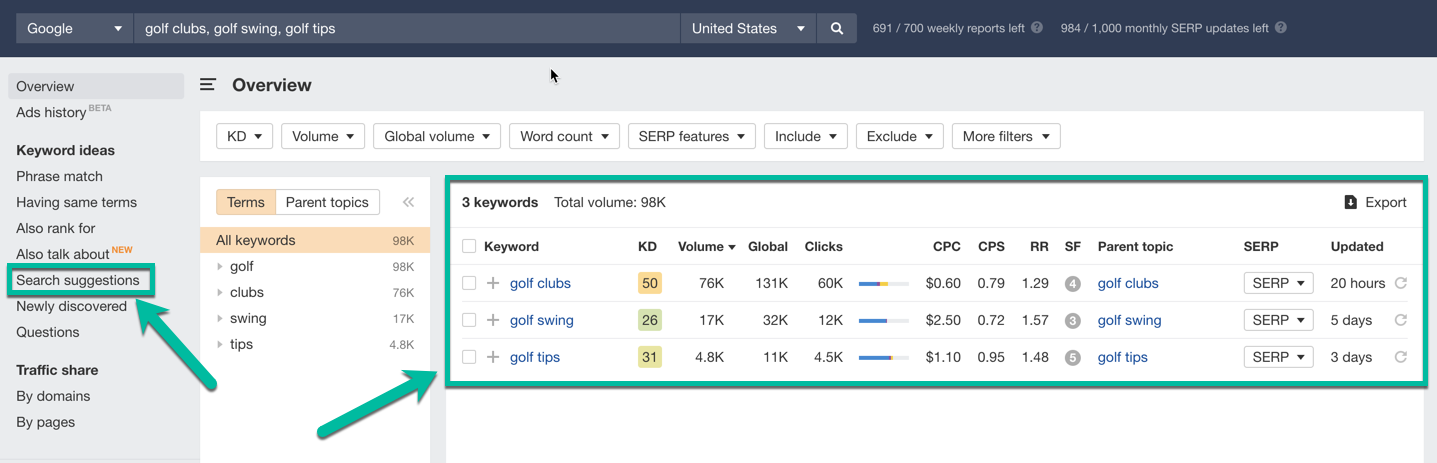
Task: Click help icon beside weekly reports left
Action: [1037, 28]
